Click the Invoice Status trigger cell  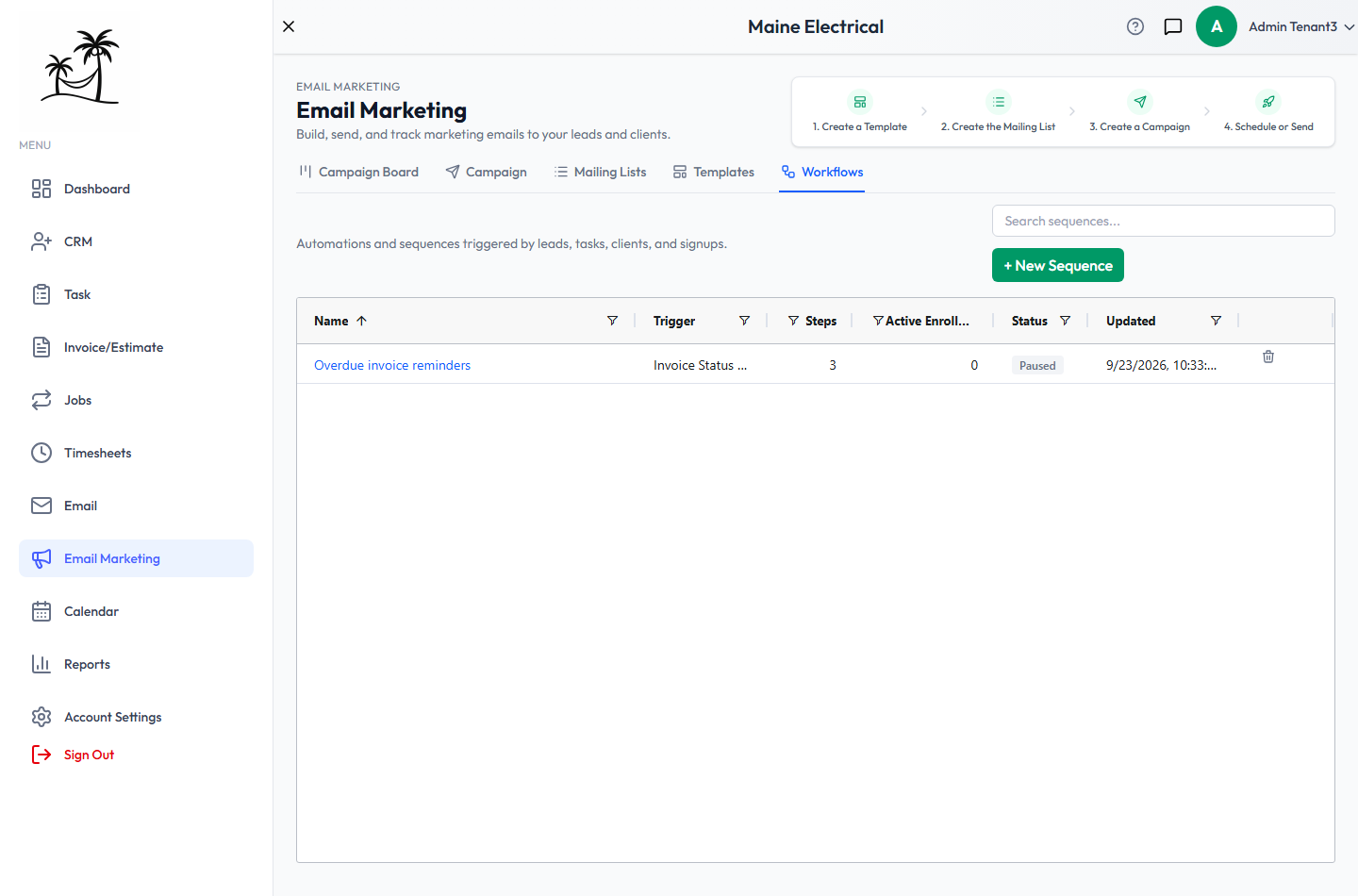[x=700, y=365]
